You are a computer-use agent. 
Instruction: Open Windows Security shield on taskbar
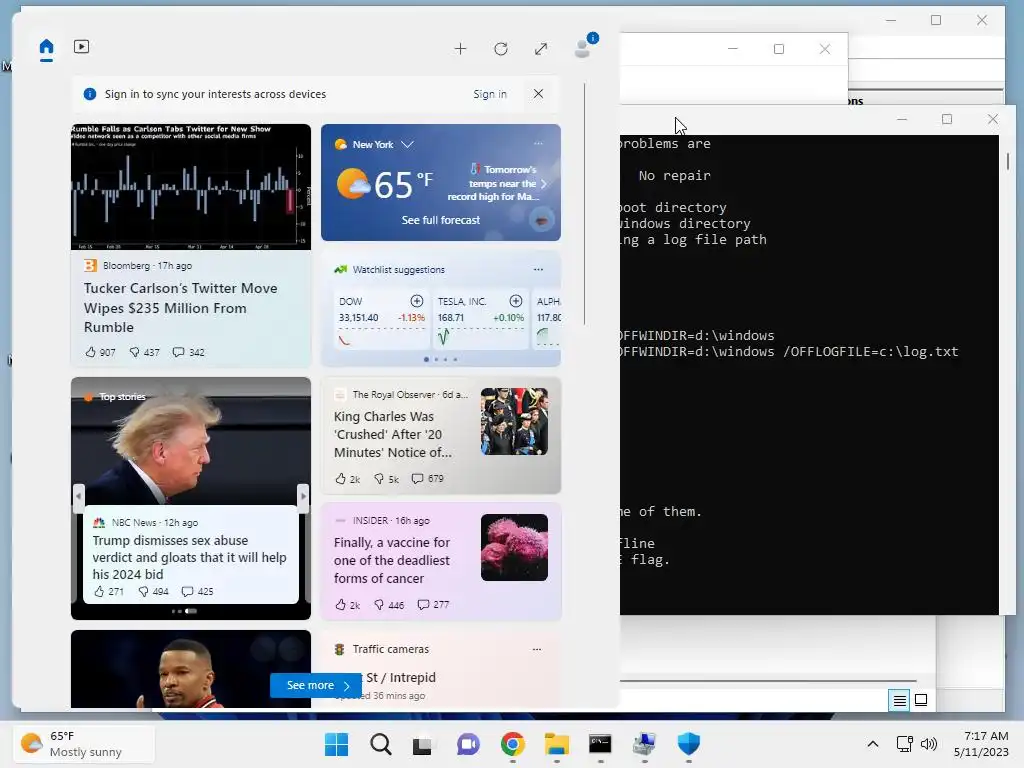coord(688,744)
